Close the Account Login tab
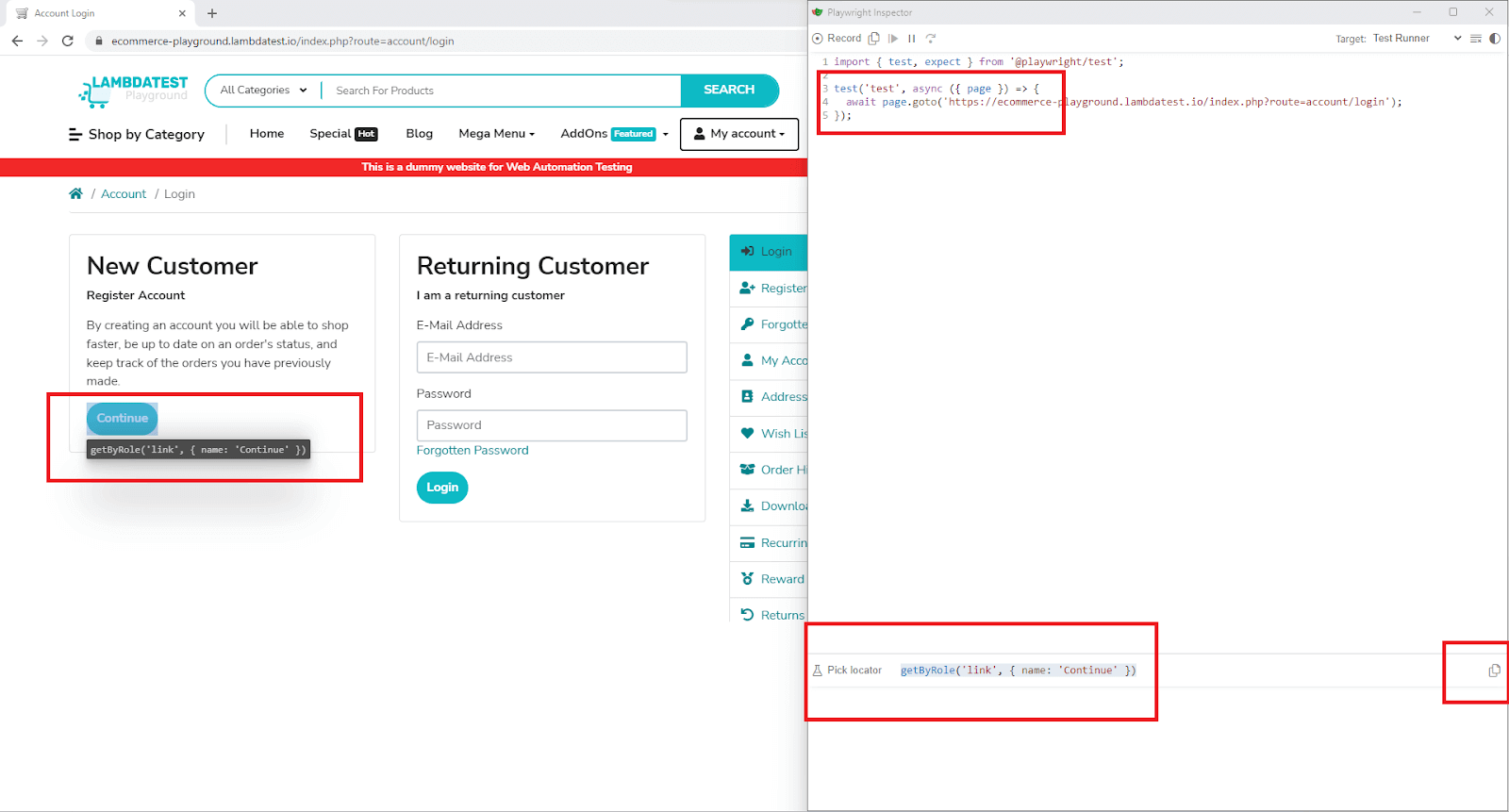Viewport: 1509px width, 812px height. tap(182, 13)
